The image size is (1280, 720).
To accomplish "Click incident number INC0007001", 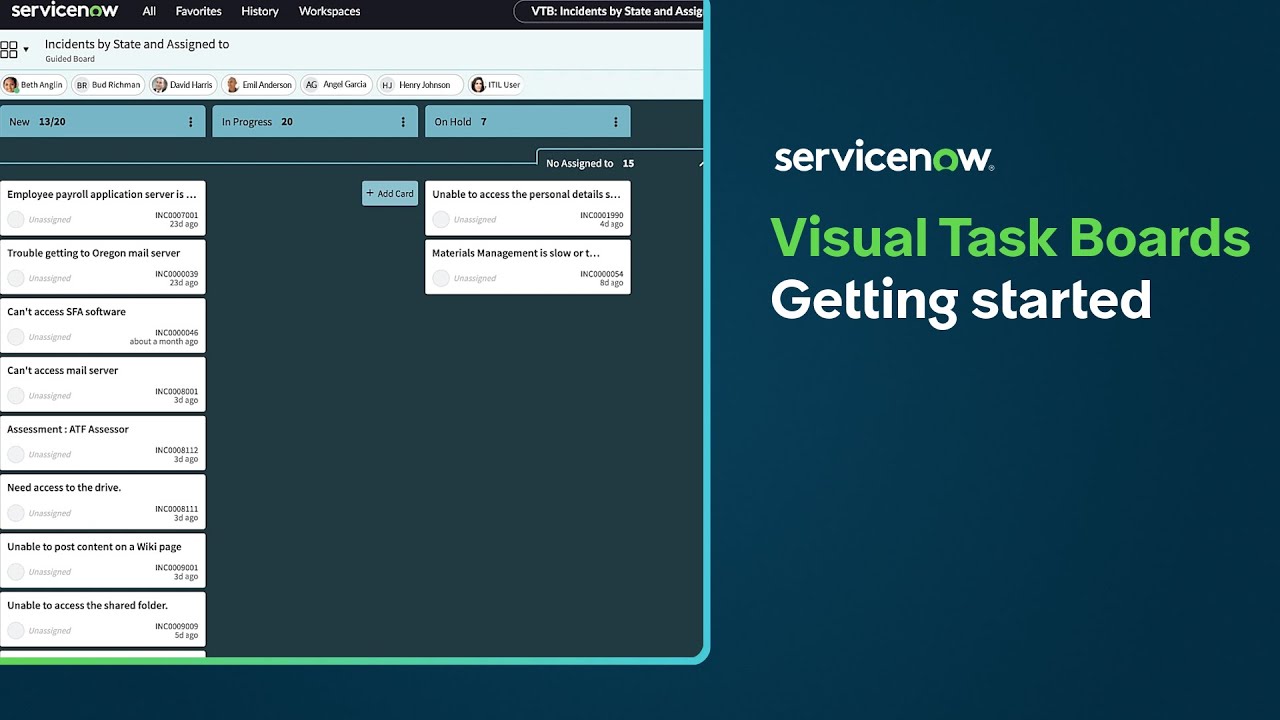I will (177, 215).
